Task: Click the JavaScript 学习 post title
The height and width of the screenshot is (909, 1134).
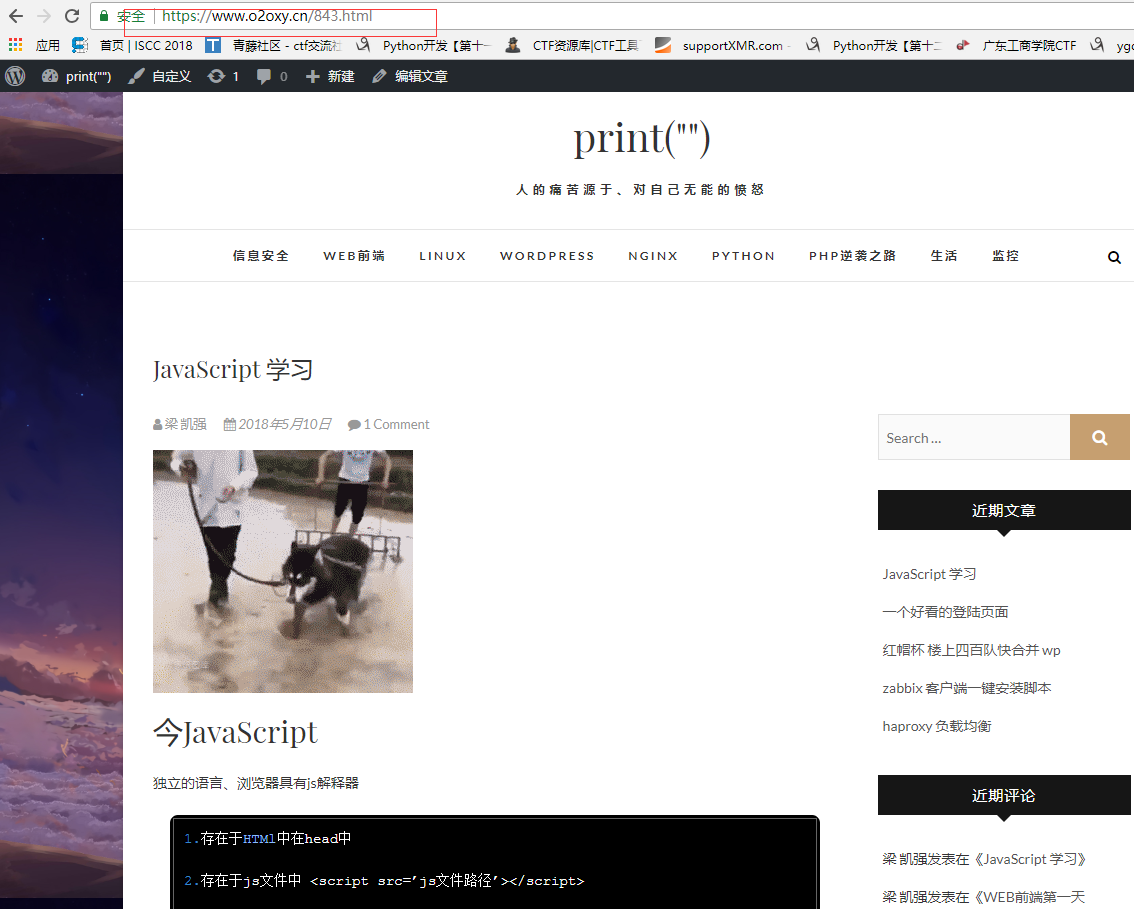Action: 233,370
